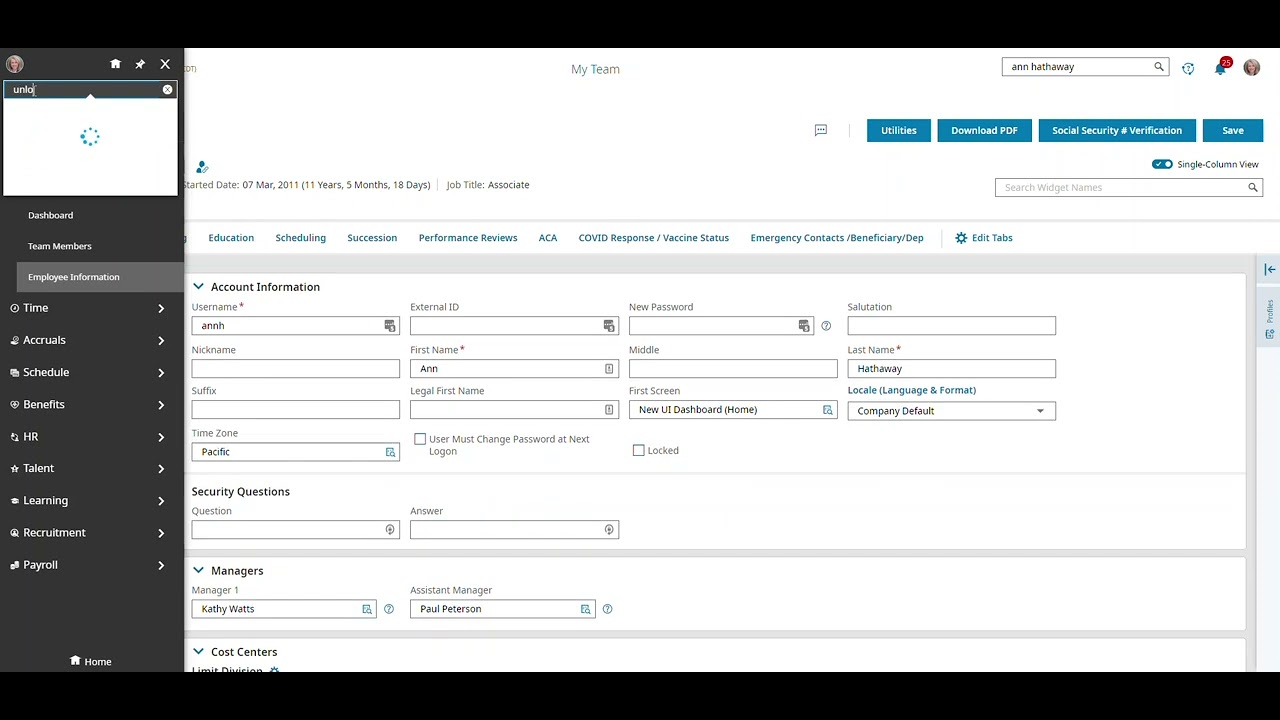This screenshot has height=720, width=1280.
Task: Click the pin sidebar icon
Action: (140, 64)
